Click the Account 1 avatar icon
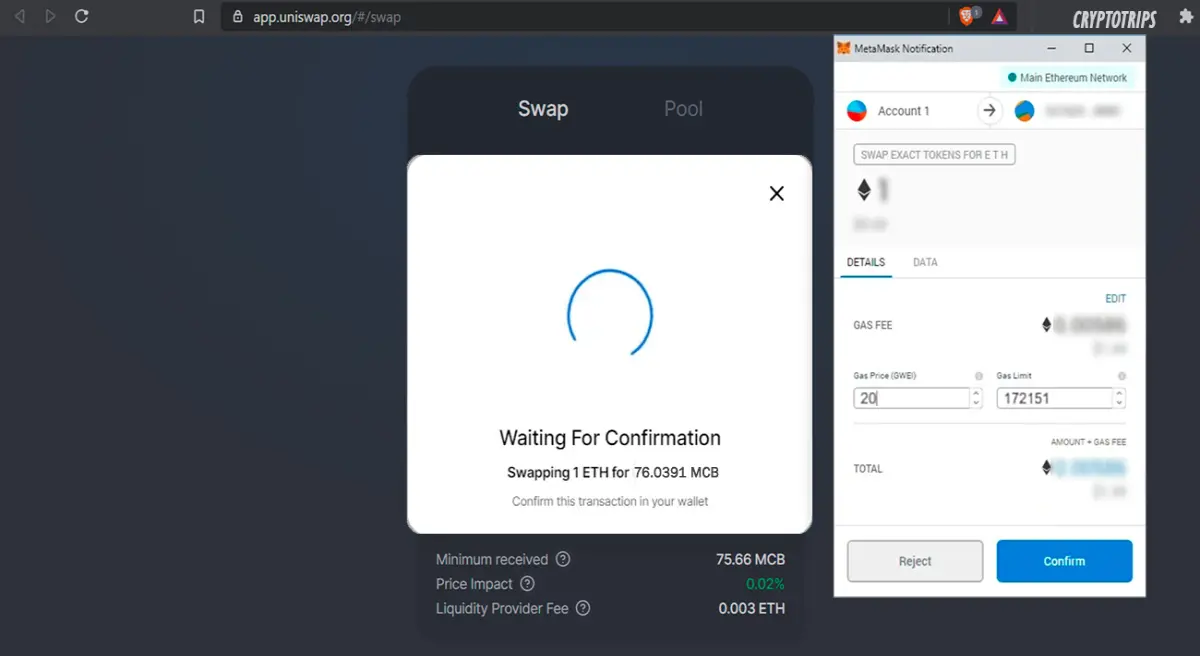The width and height of the screenshot is (1200, 656). (857, 111)
